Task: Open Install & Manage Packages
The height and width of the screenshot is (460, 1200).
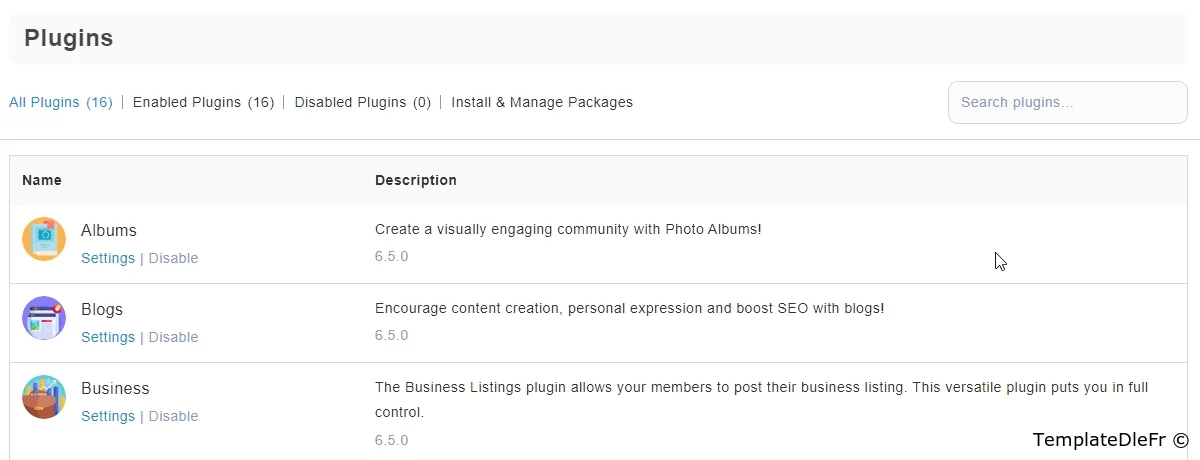Action: [541, 102]
